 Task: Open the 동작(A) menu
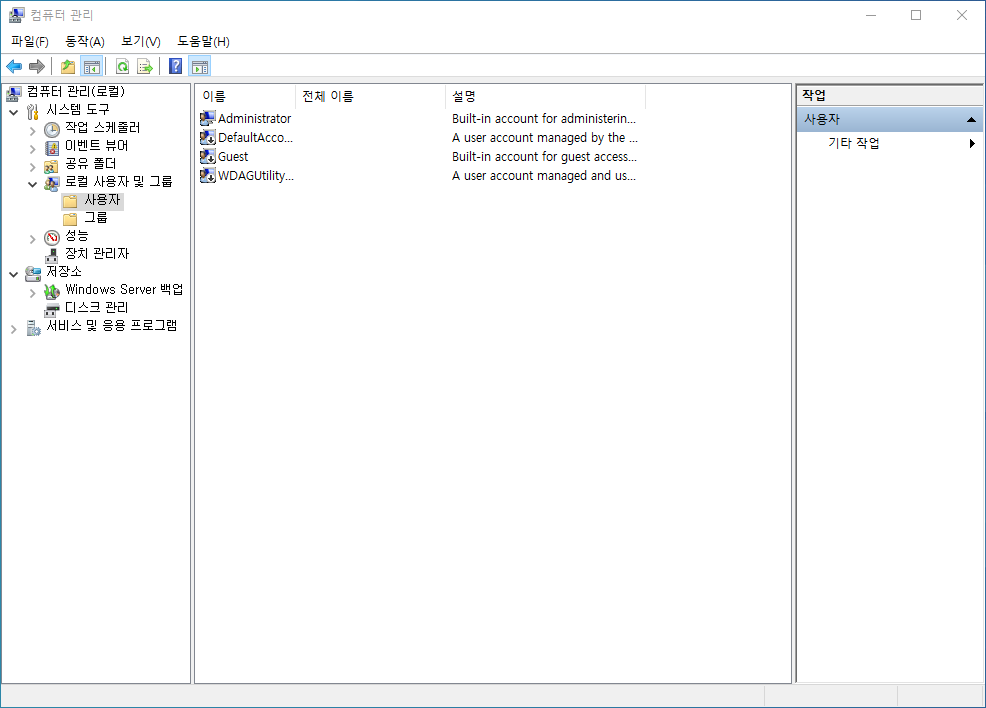[85, 41]
